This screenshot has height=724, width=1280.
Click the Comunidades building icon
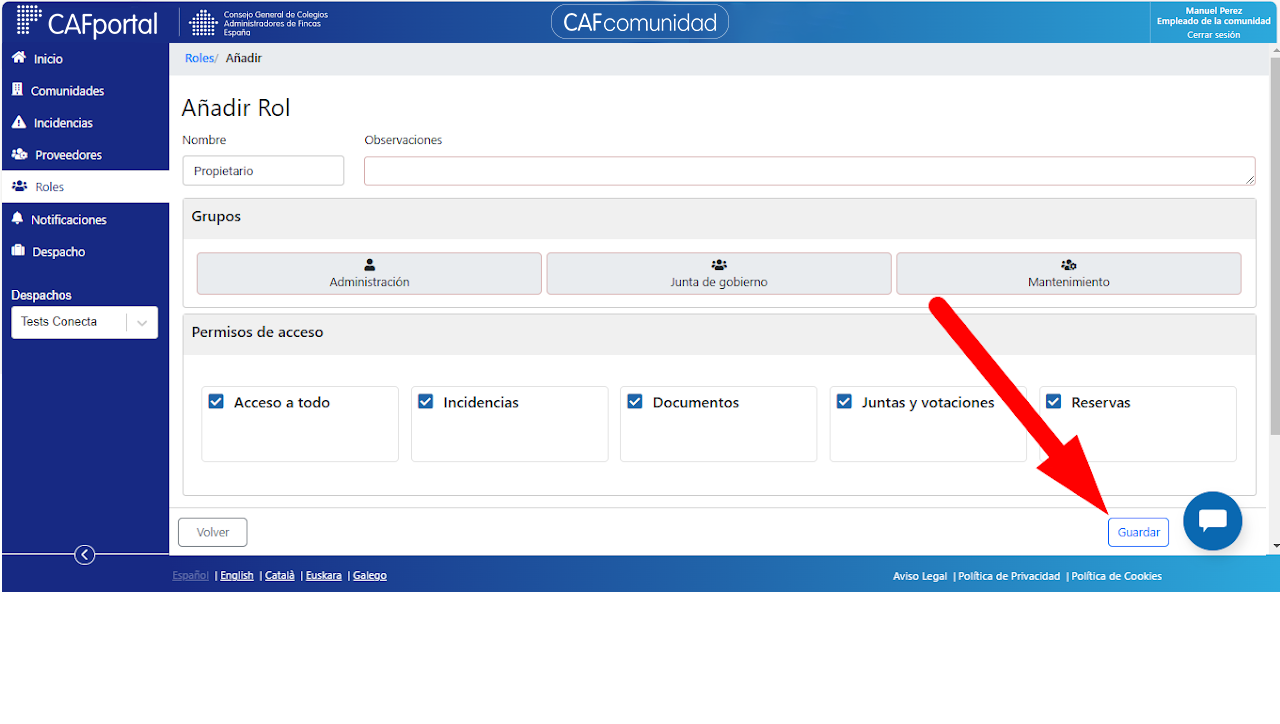click(17, 90)
